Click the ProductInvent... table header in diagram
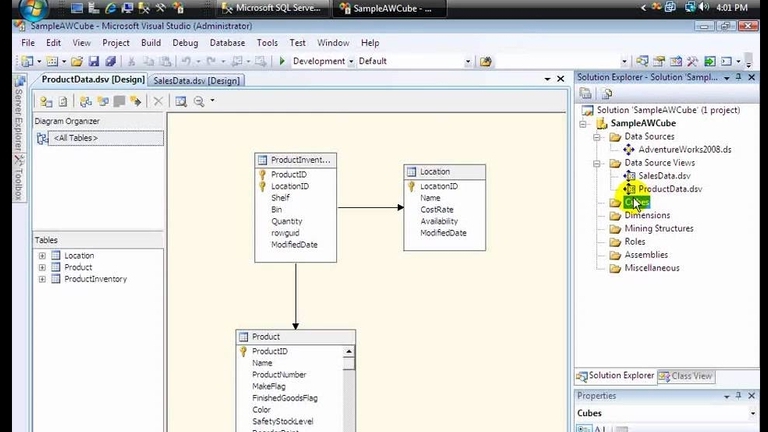 [x=295, y=160]
